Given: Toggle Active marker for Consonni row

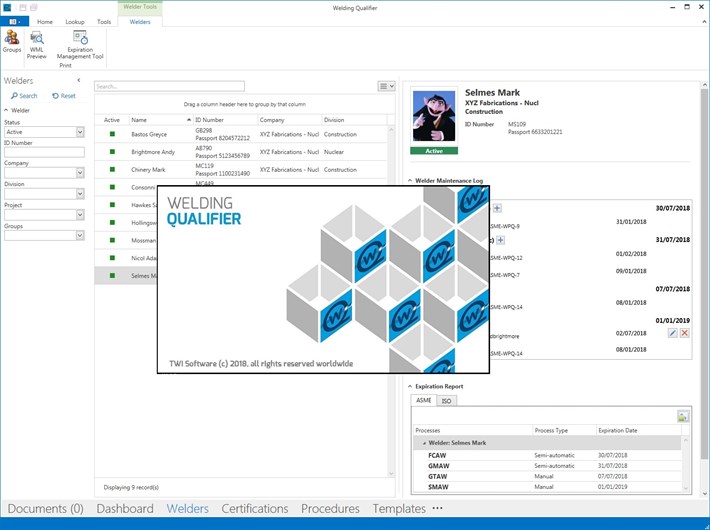Looking at the screenshot, I should point(112,187).
